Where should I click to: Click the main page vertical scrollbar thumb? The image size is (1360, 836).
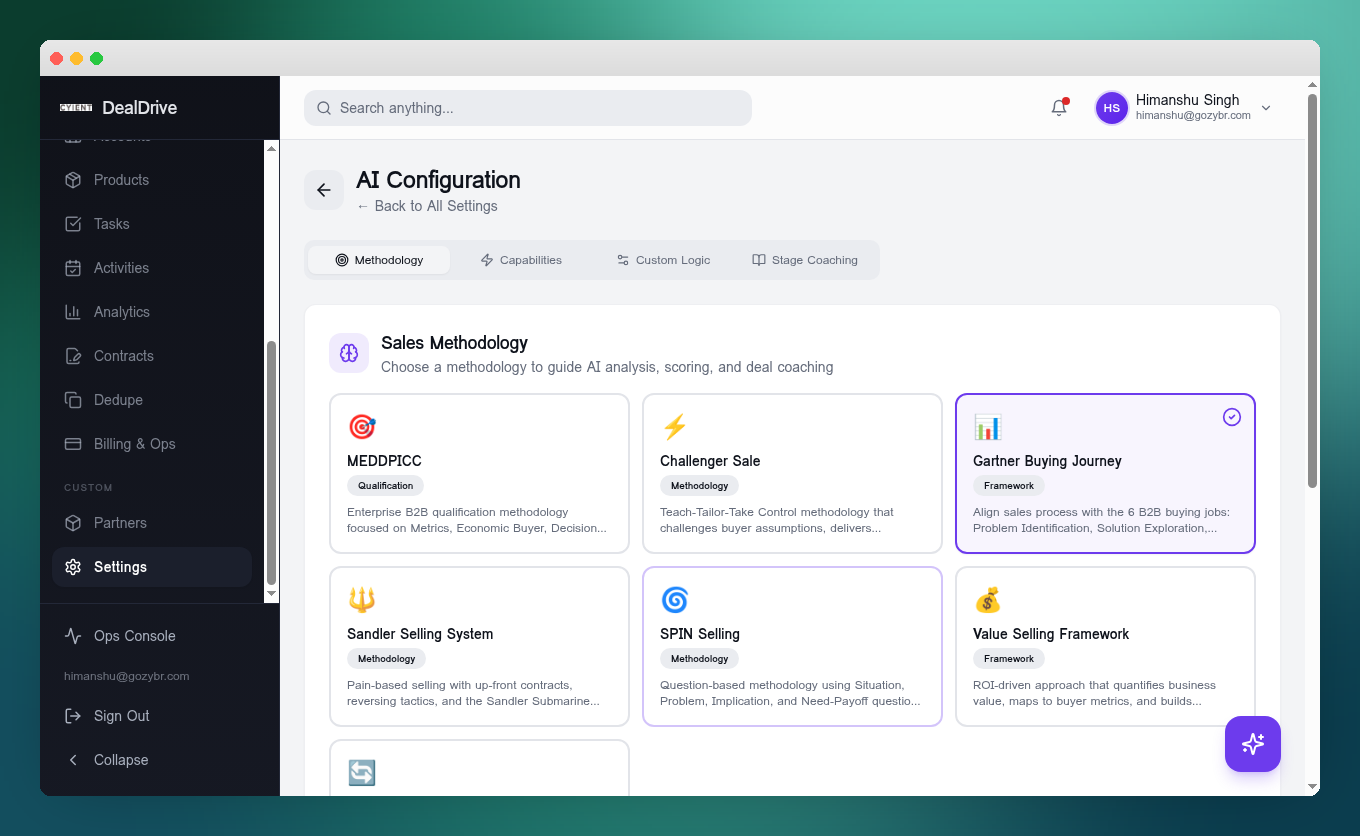[x=1312, y=291]
